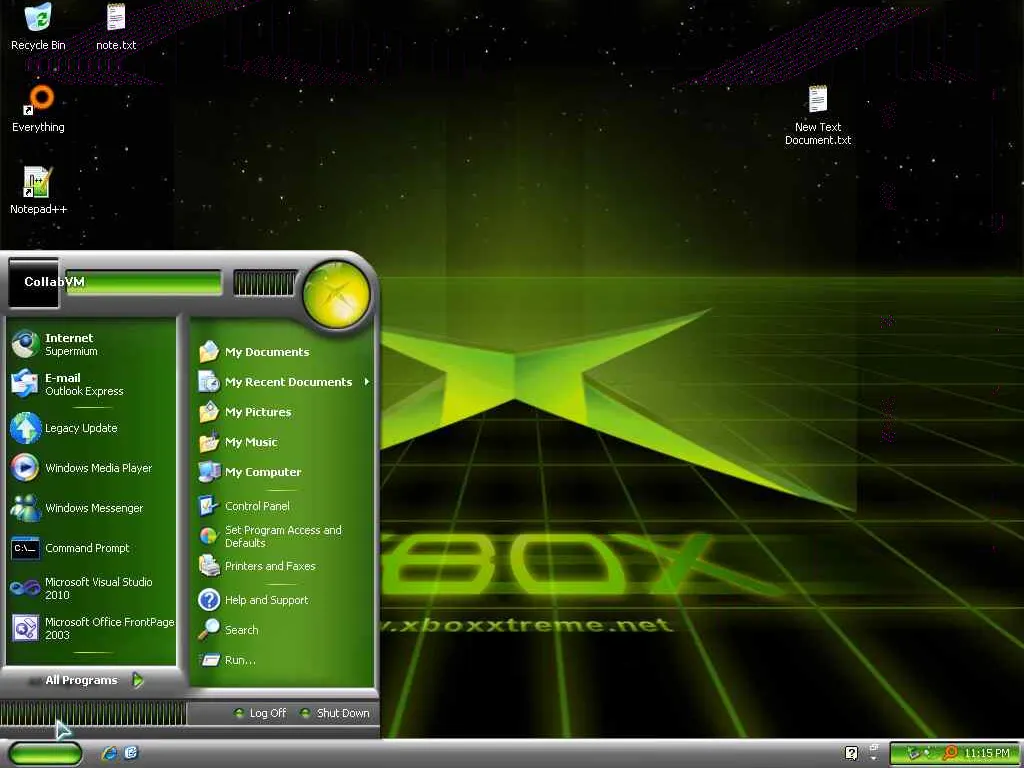
Task: Open Search from Start menu
Action: pos(283,630)
